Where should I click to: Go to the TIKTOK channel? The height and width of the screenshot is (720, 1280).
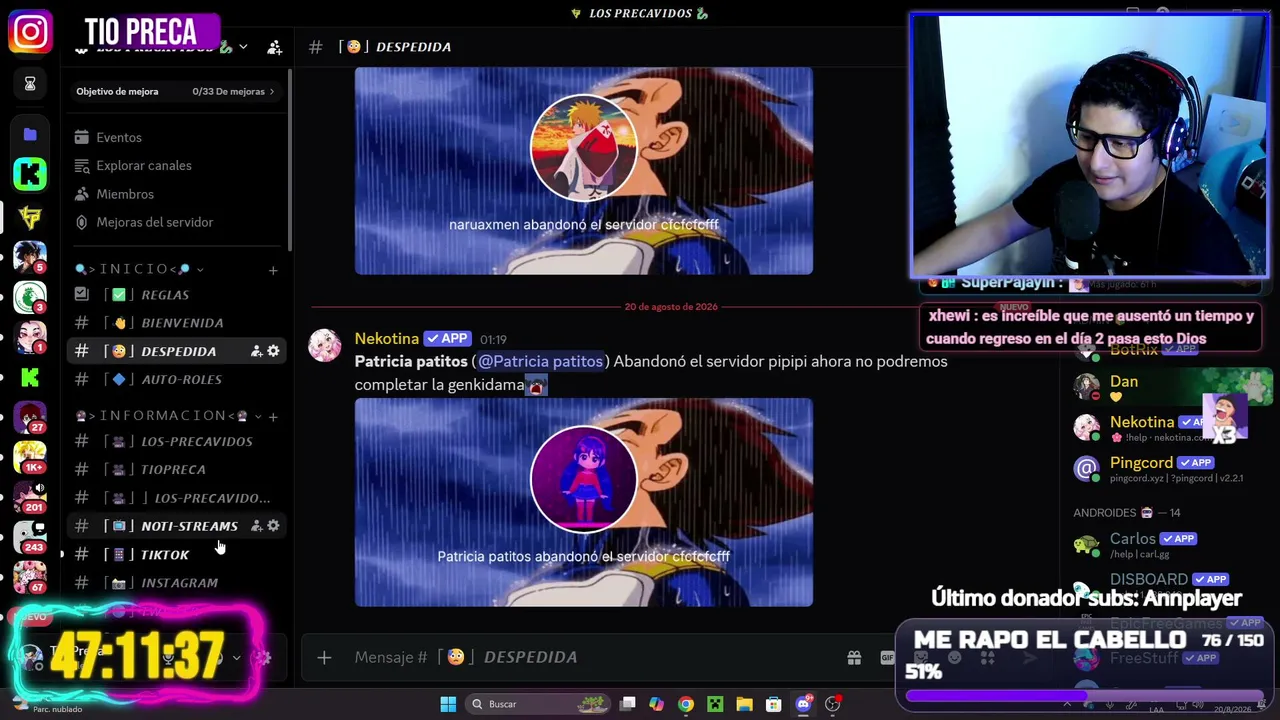point(176,554)
